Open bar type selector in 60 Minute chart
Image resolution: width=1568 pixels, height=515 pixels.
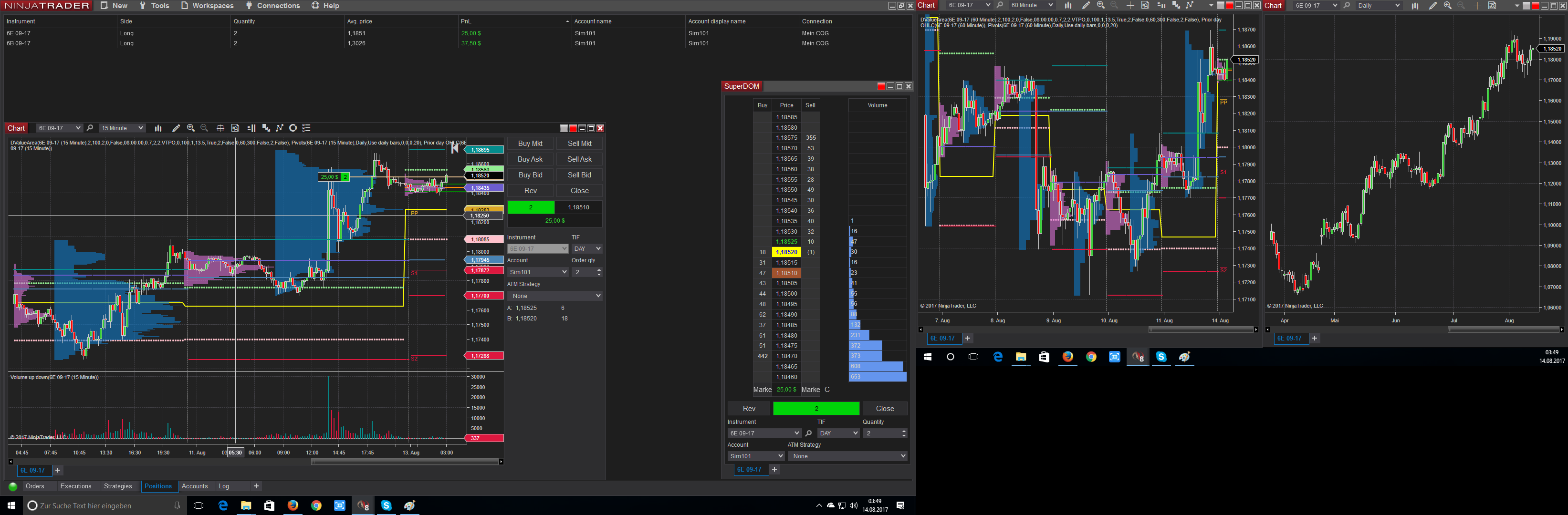tap(1067, 5)
